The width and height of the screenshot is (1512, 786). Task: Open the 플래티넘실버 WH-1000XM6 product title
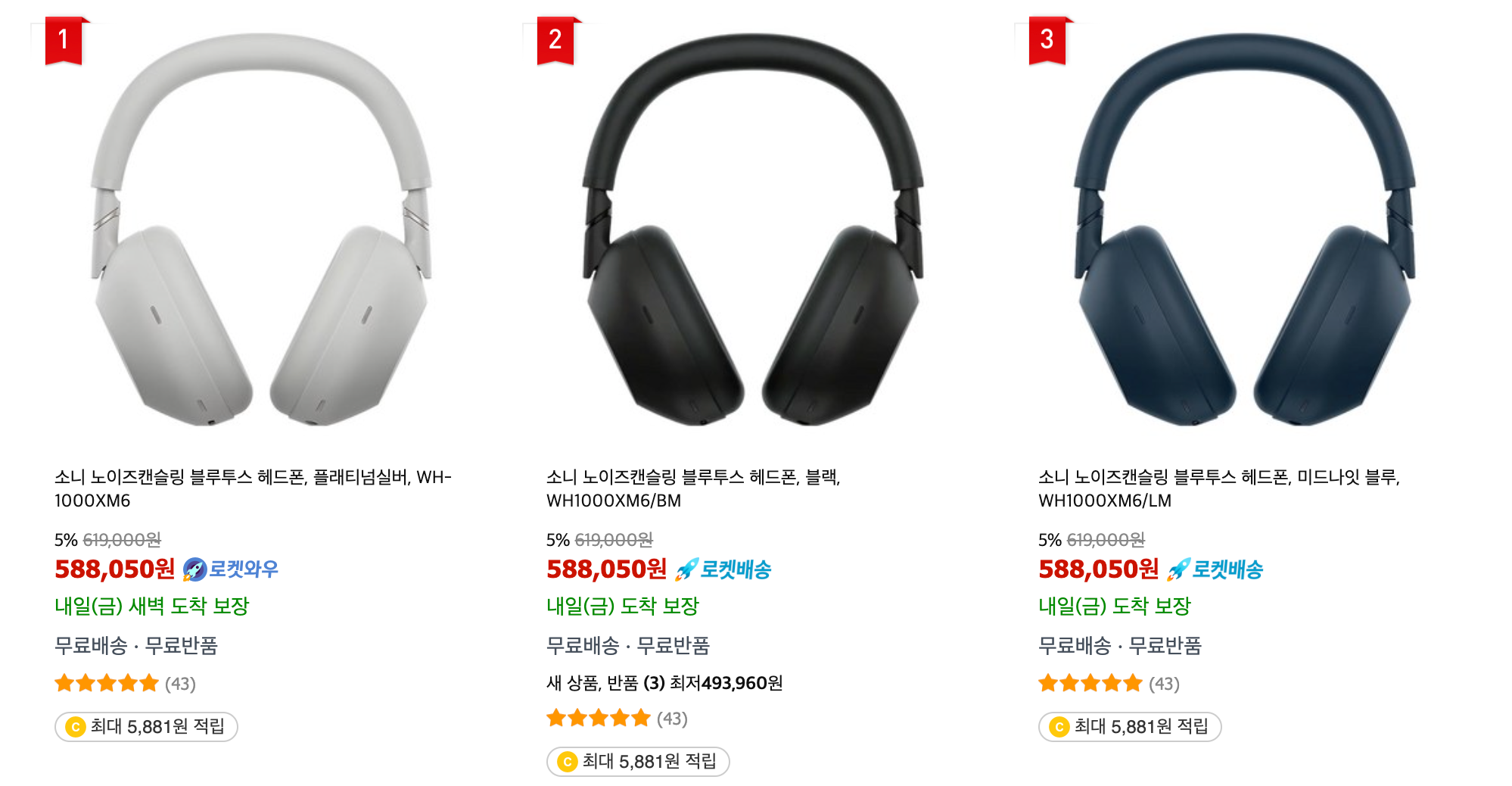pos(253,488)
